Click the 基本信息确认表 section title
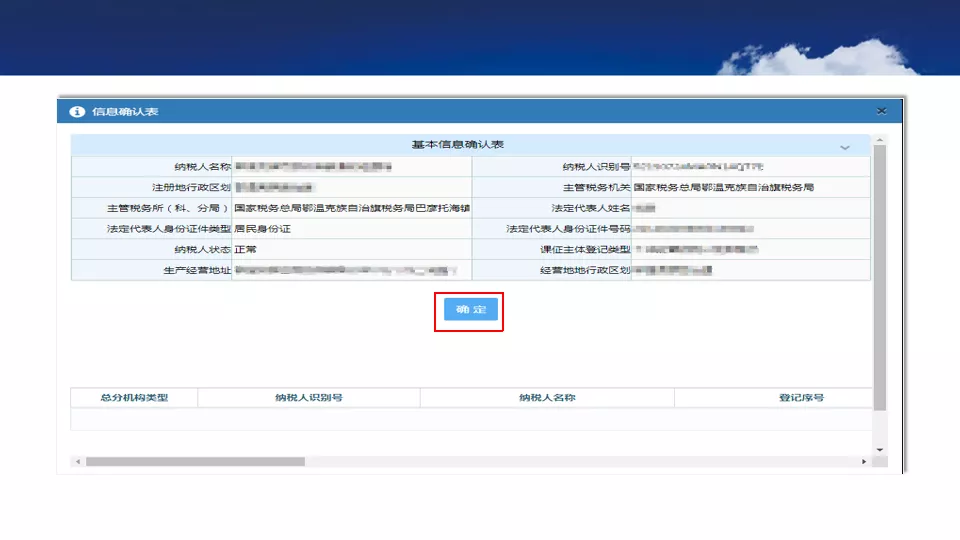The height and width of the screenshot is (540, 960). click(x=457, y=144)
